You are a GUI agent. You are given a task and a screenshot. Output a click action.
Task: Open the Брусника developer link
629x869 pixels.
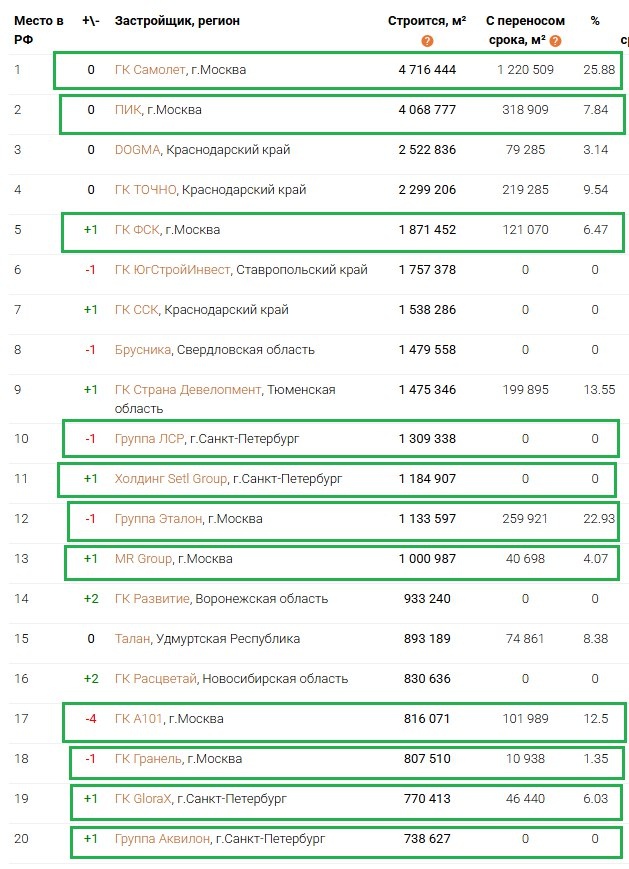142,350
